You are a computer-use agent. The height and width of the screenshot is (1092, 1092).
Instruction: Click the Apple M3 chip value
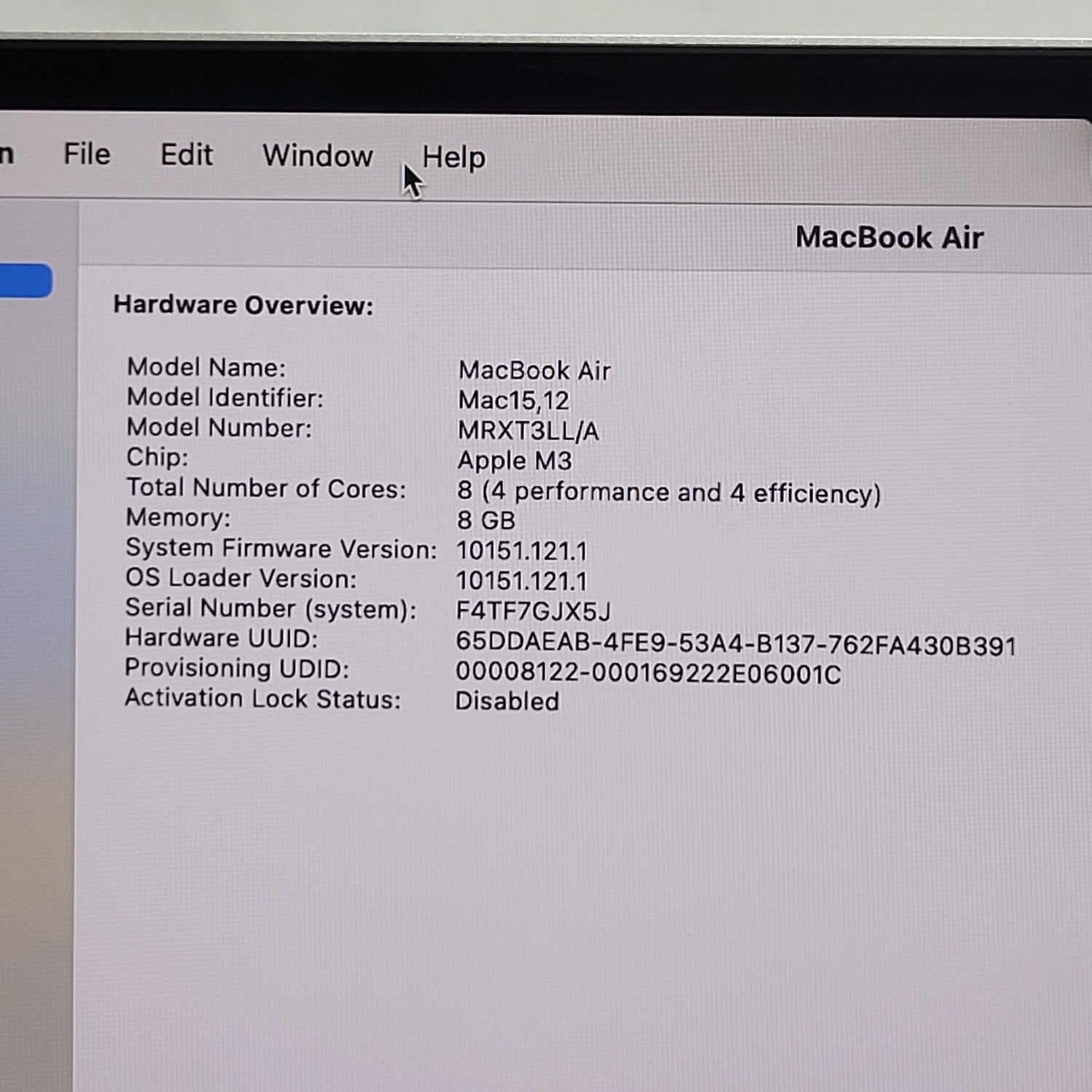(x=515, y=461)
